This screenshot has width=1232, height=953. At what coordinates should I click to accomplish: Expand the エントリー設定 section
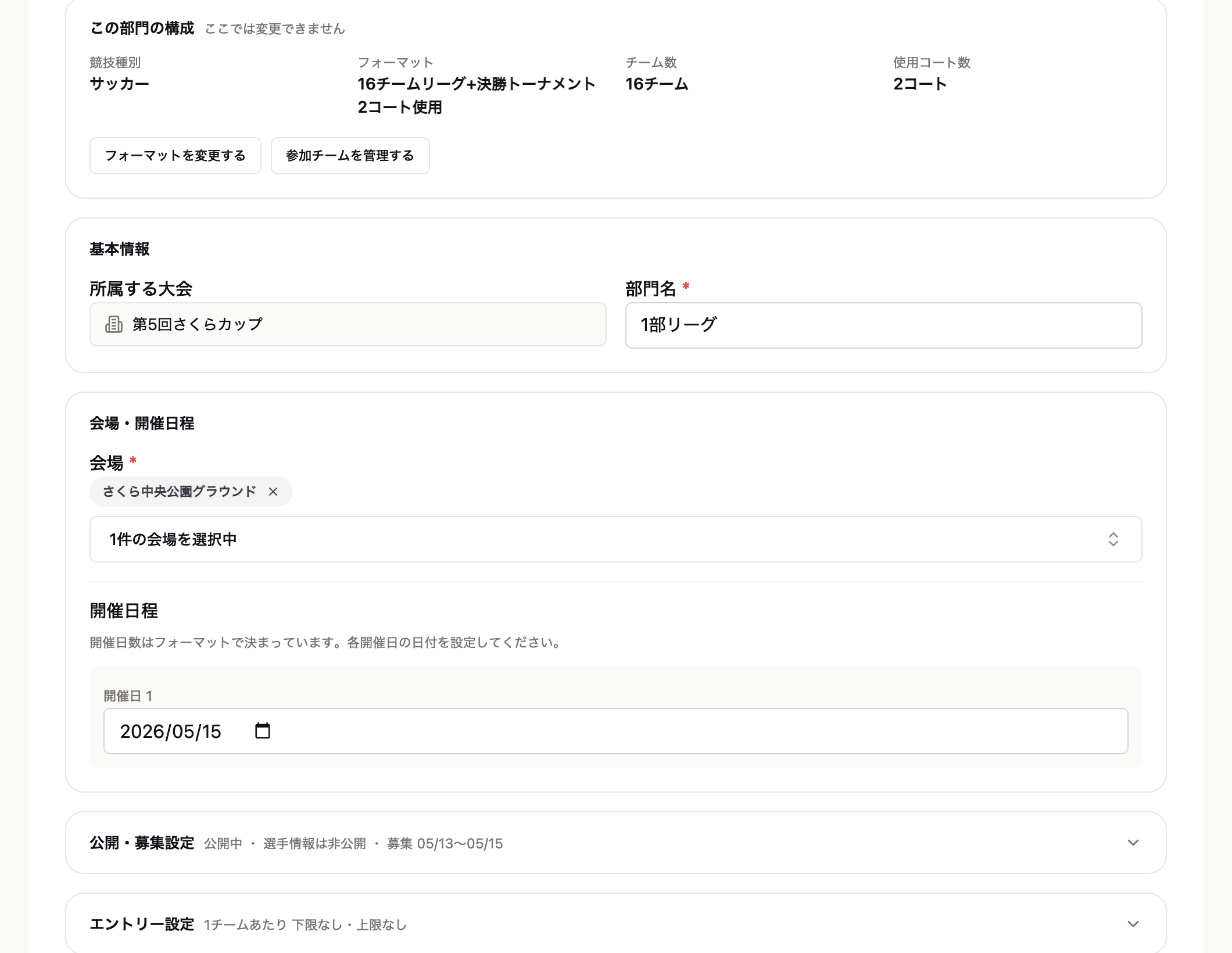click(x=615, y=923)
